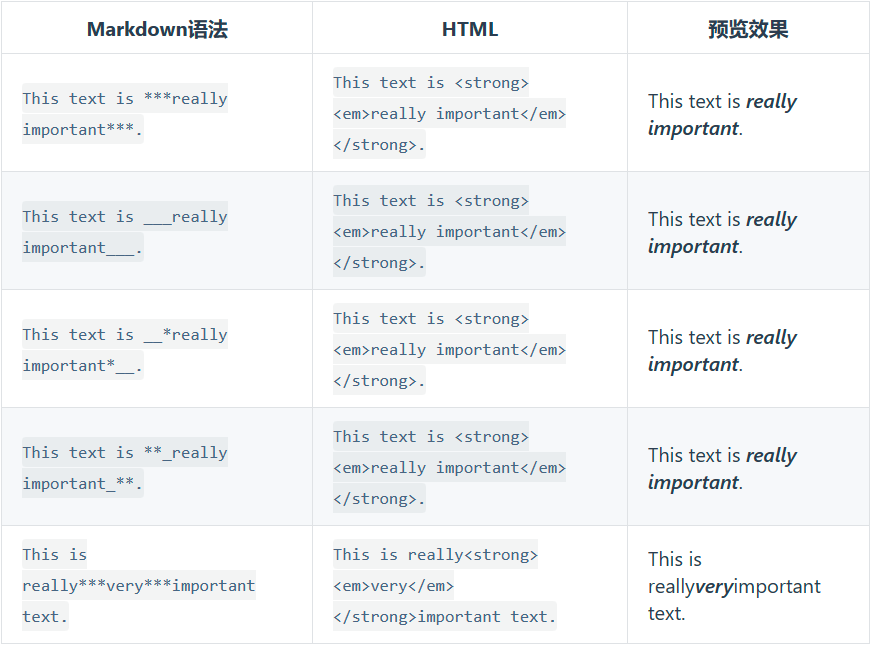
Task: Click preview text in the '***really' row
Action: pyautogui.click(x=722, y=114)
